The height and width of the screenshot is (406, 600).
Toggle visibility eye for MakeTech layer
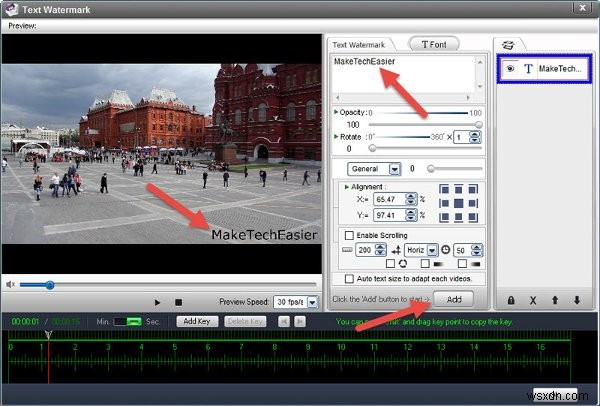tap(510, 68)
